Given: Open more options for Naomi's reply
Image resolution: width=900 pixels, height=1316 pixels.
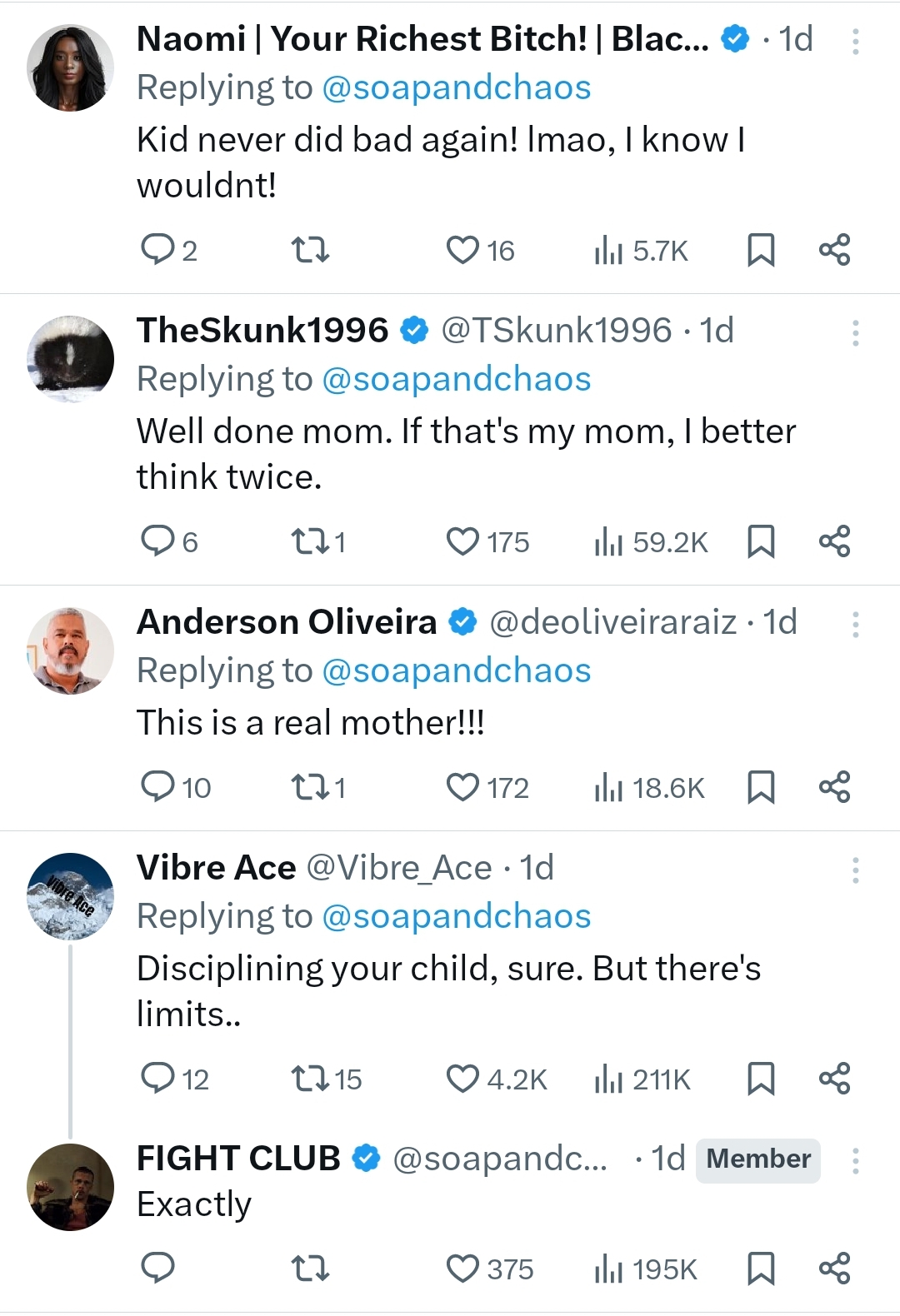Looking at the screenshot, I should [855, 42].
